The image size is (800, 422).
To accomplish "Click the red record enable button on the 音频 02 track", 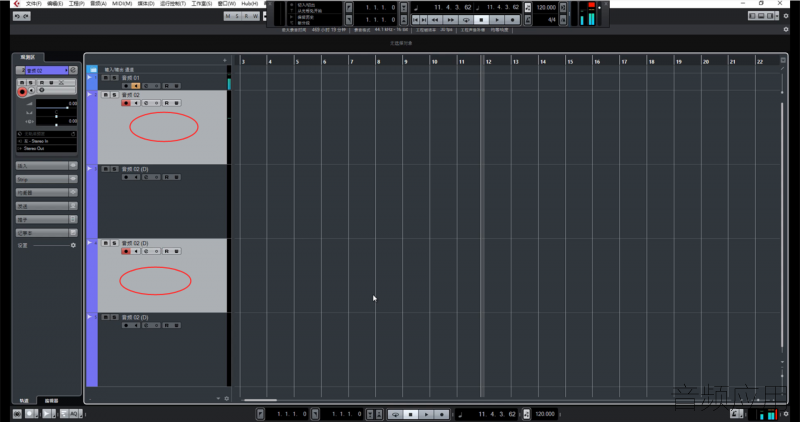I will (126, 103).
